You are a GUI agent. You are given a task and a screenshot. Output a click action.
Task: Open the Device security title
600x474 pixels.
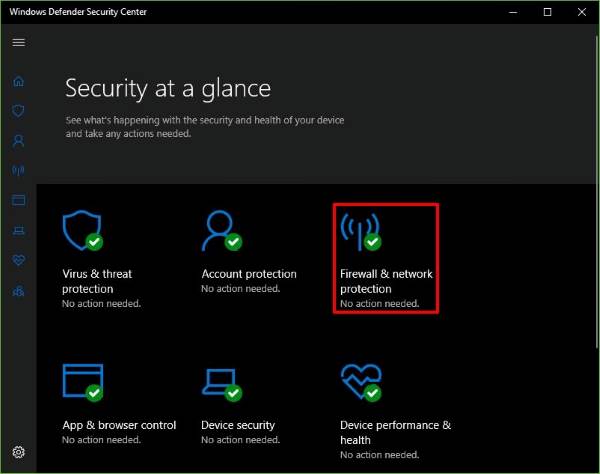238,425
